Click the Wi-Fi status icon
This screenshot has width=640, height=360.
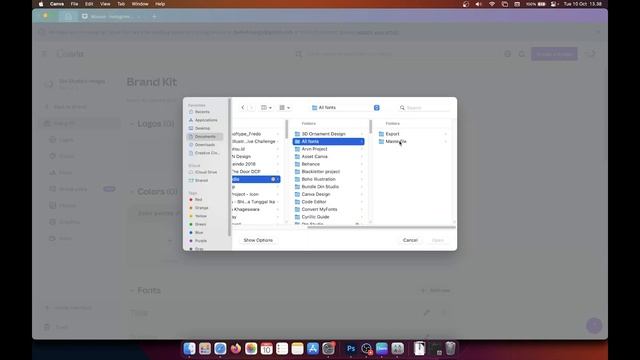click(x=492, y=4)
